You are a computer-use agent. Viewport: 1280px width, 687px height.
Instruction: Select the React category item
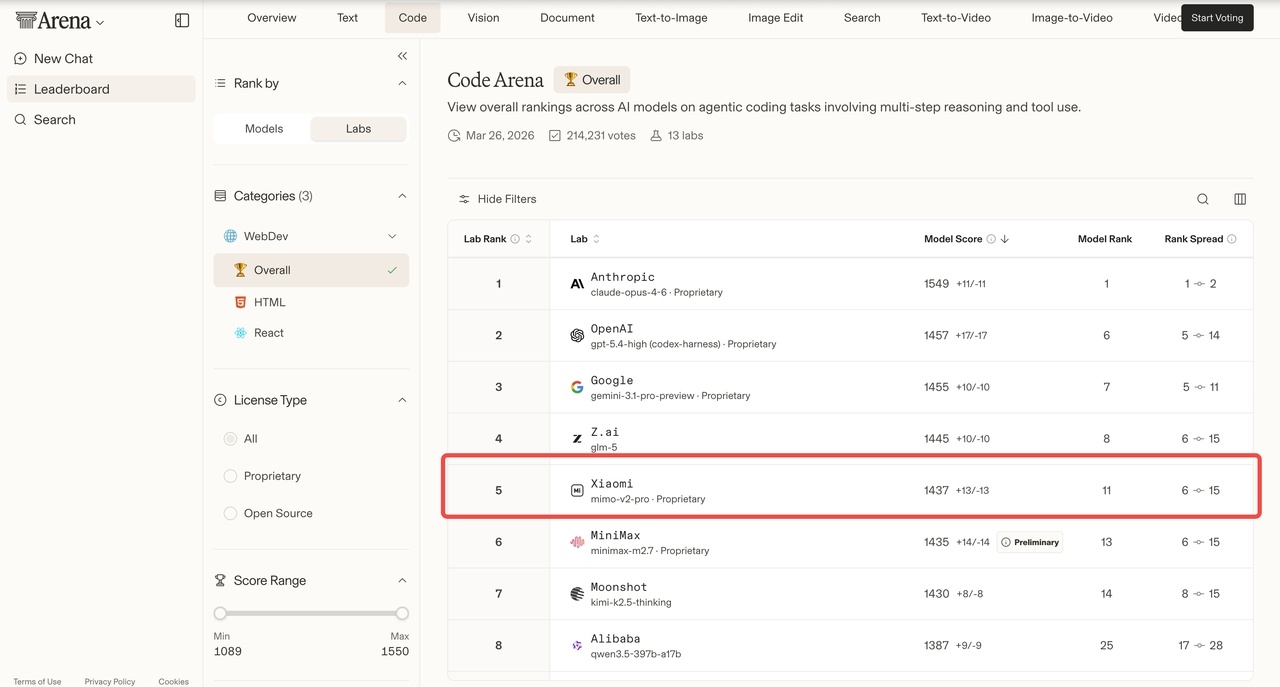(x=268, y=333)
